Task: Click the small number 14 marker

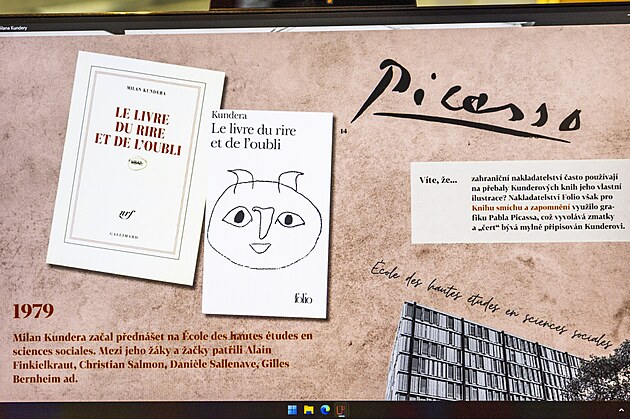Action: click(x=343, y=131)
